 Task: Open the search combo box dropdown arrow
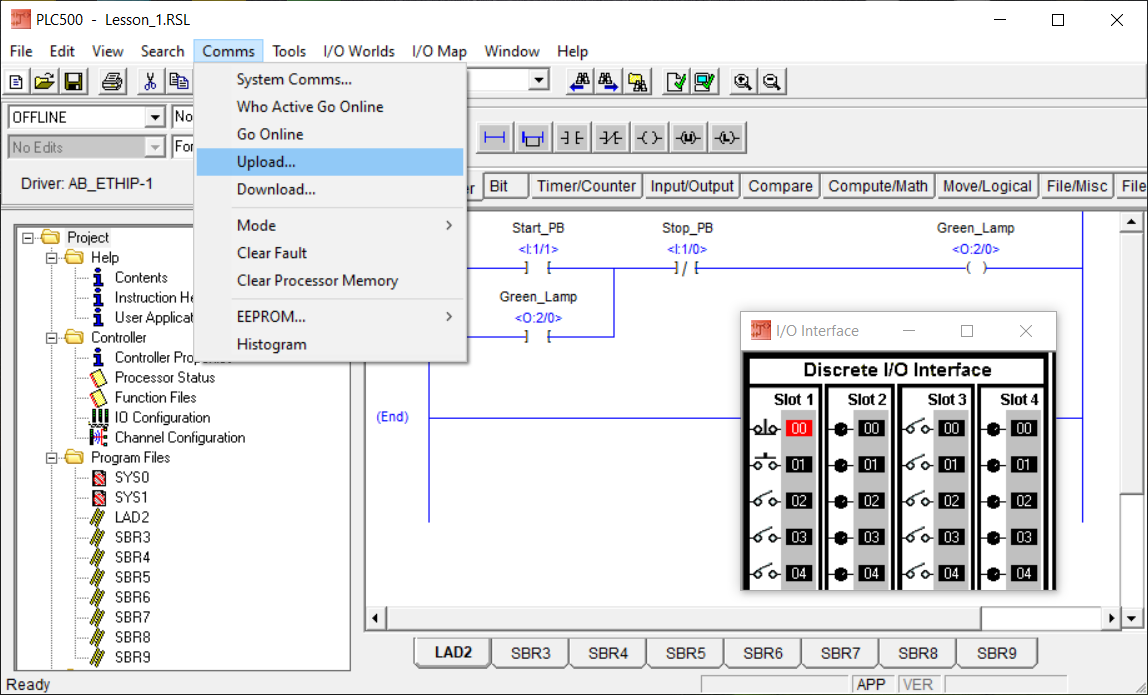coord(539,80)
